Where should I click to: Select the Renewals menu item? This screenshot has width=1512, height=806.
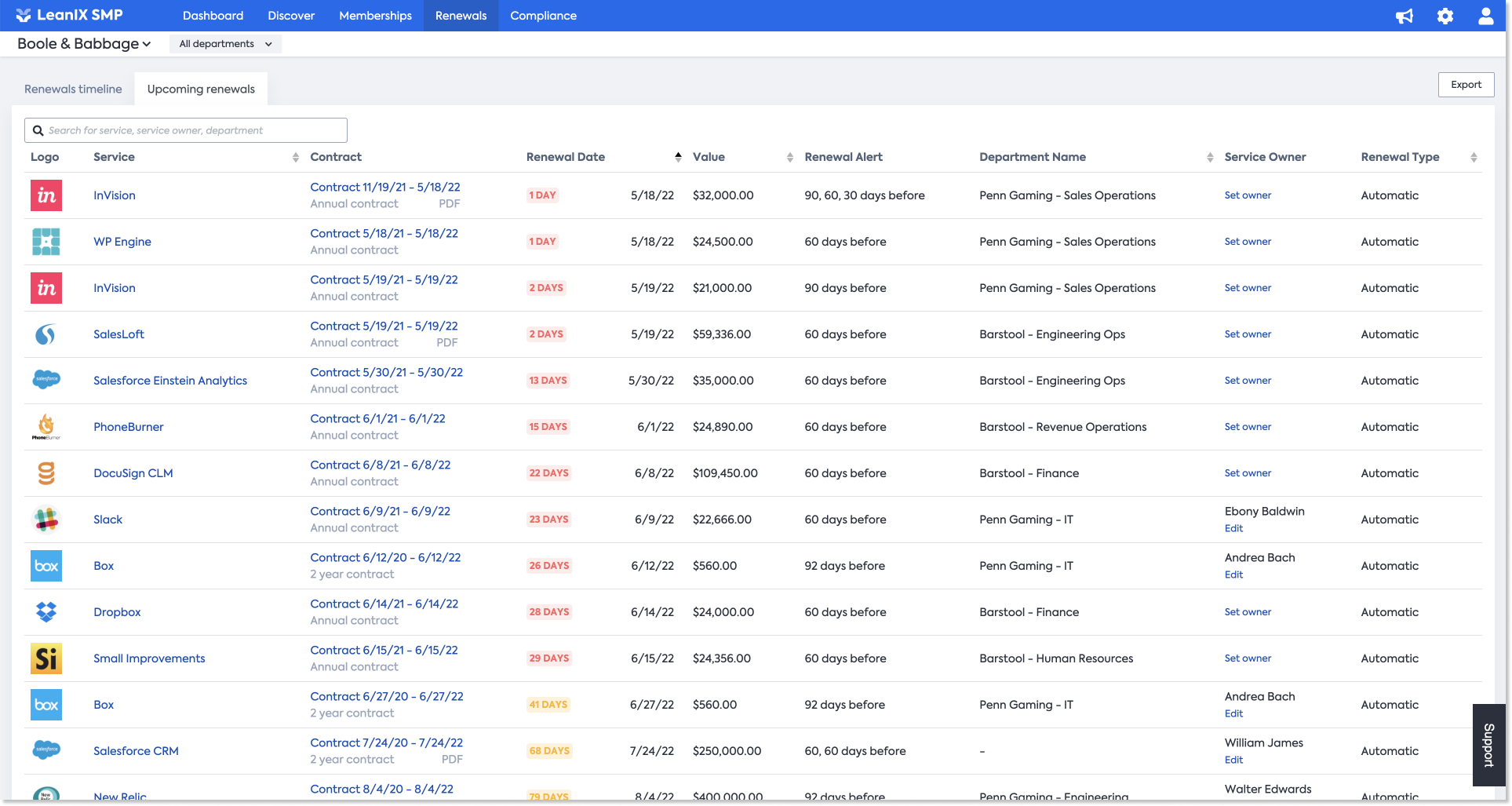coord(461,16)
